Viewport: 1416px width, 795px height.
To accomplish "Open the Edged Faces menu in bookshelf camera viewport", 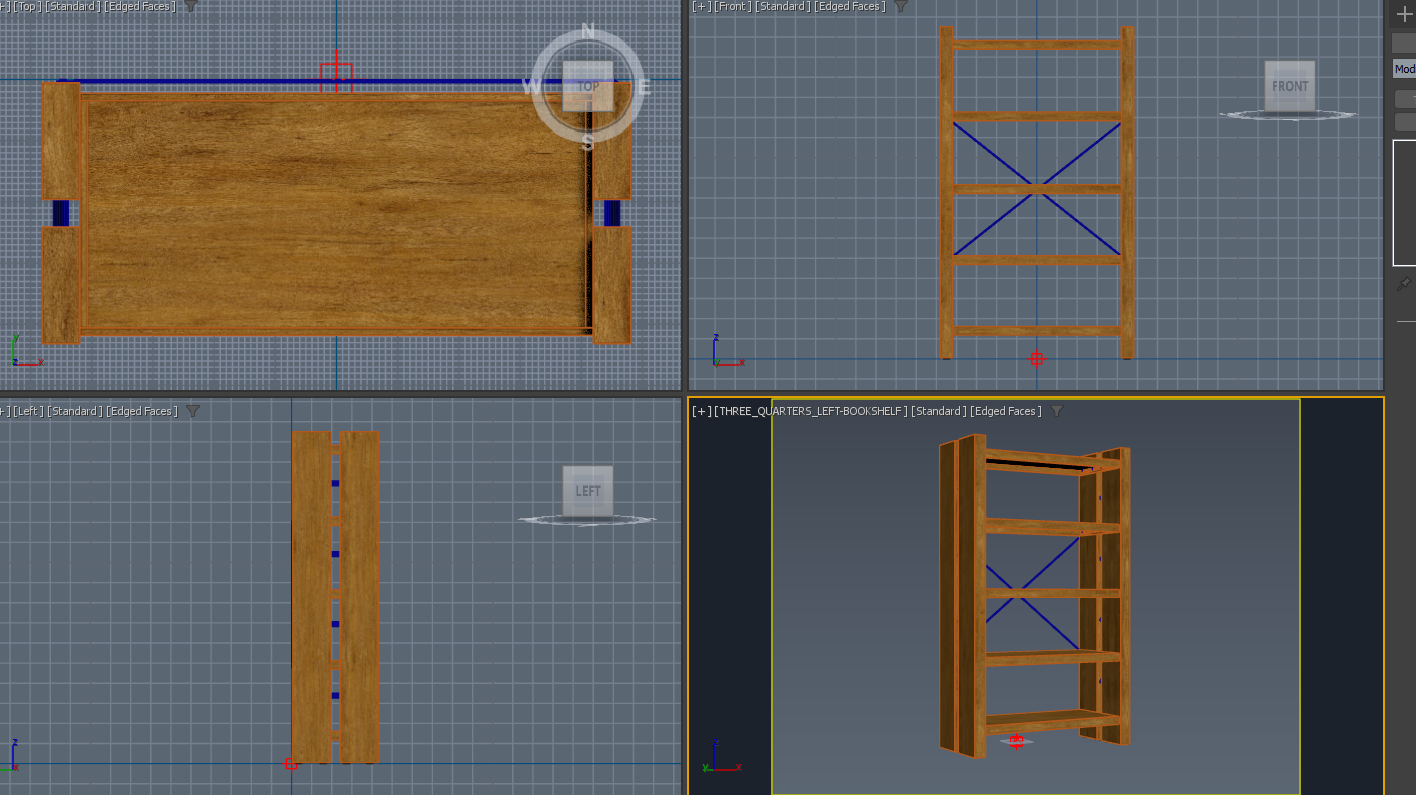I will 1005,411.
